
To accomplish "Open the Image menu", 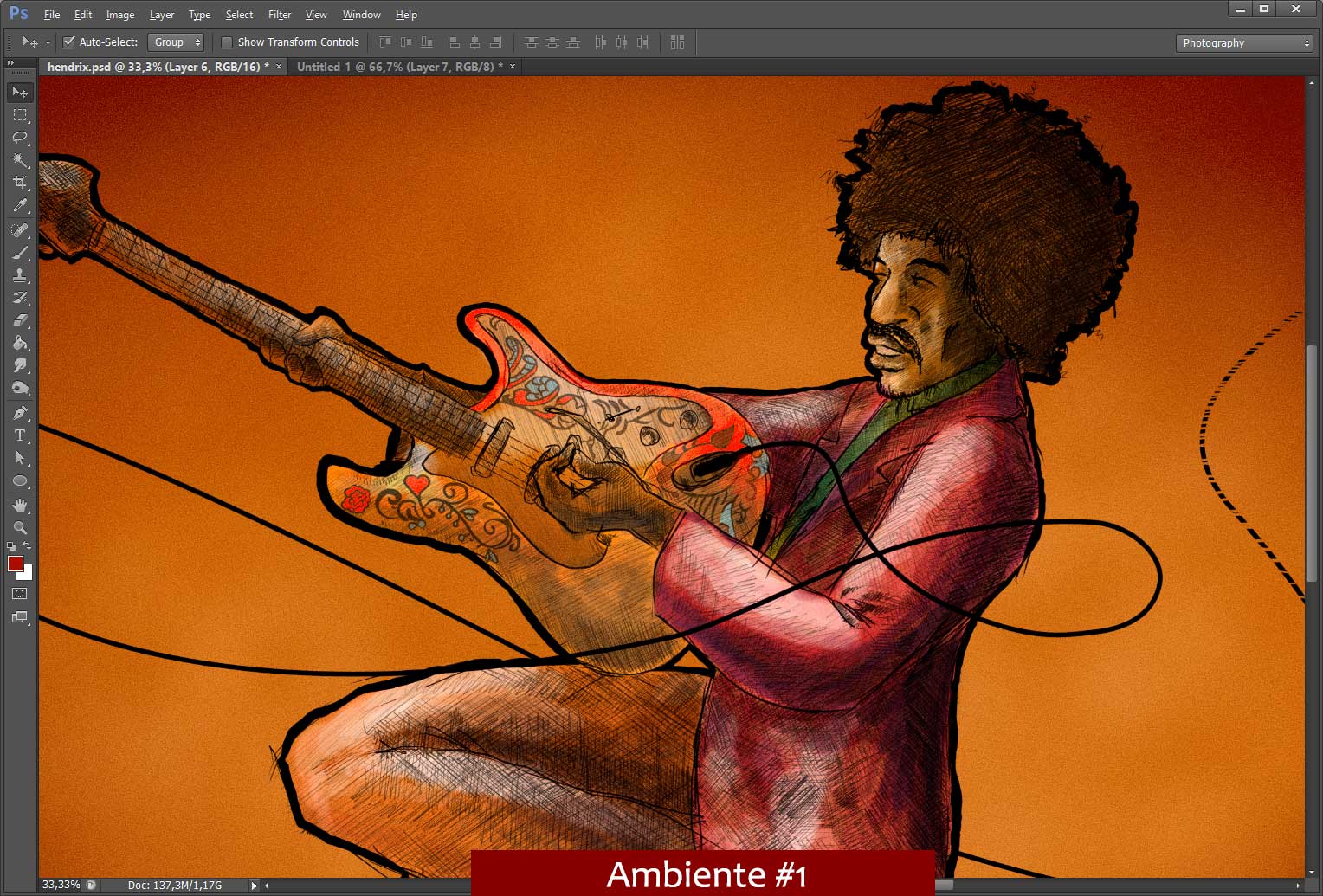I will pyautogui.click(x=120, y=15).
